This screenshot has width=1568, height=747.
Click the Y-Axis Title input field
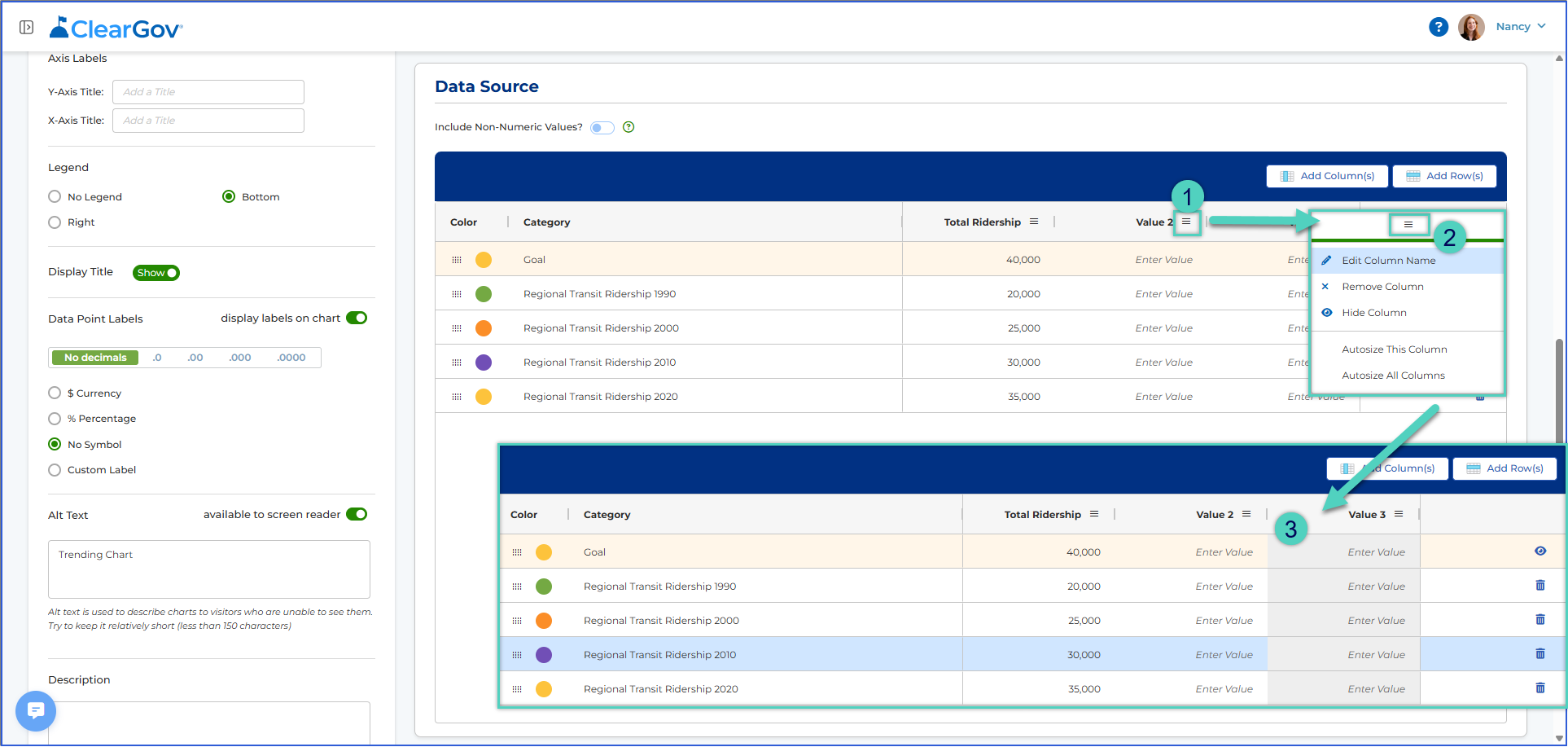208,92
